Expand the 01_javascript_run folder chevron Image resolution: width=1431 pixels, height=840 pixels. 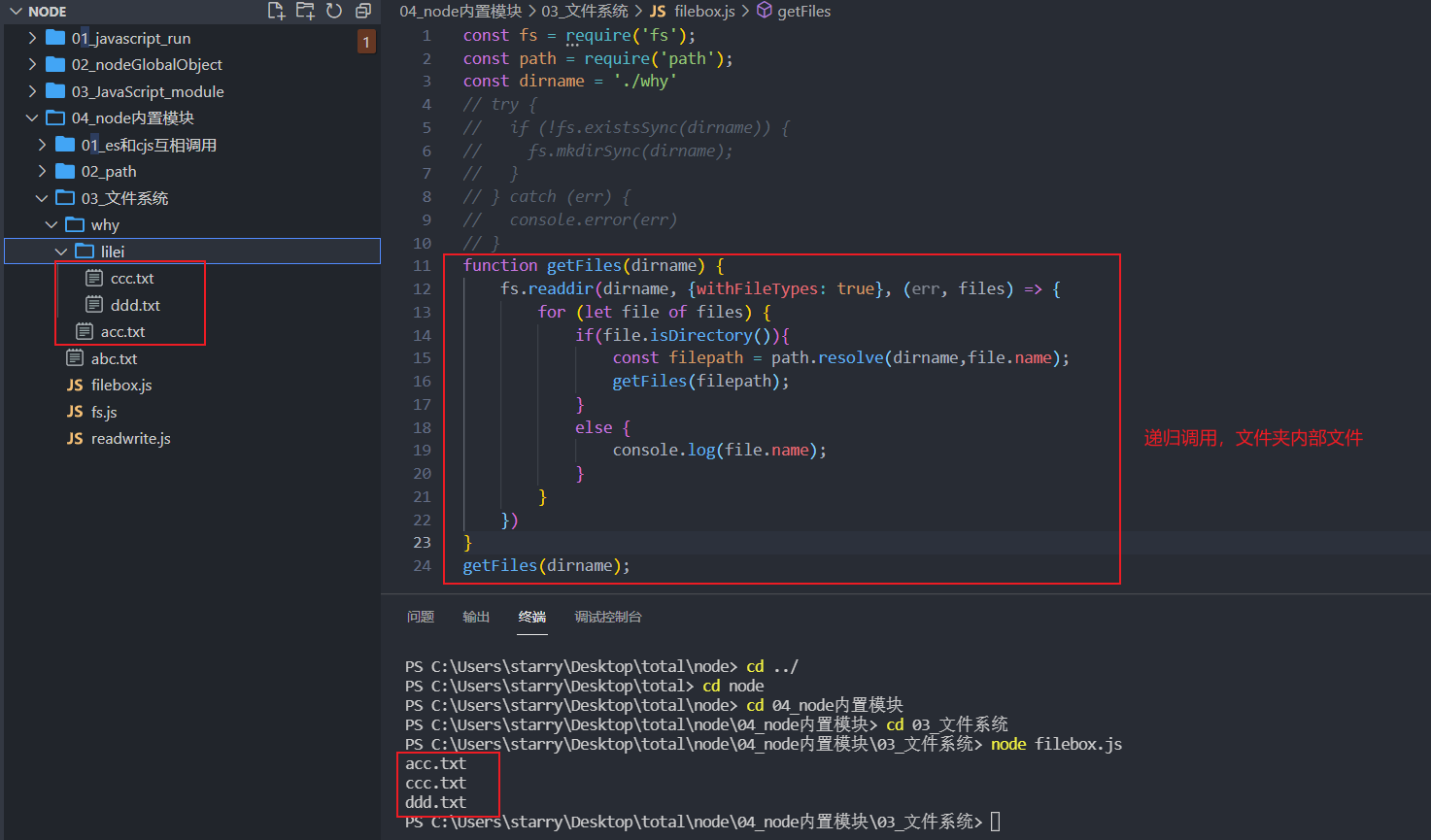click(x=32, y=38)
